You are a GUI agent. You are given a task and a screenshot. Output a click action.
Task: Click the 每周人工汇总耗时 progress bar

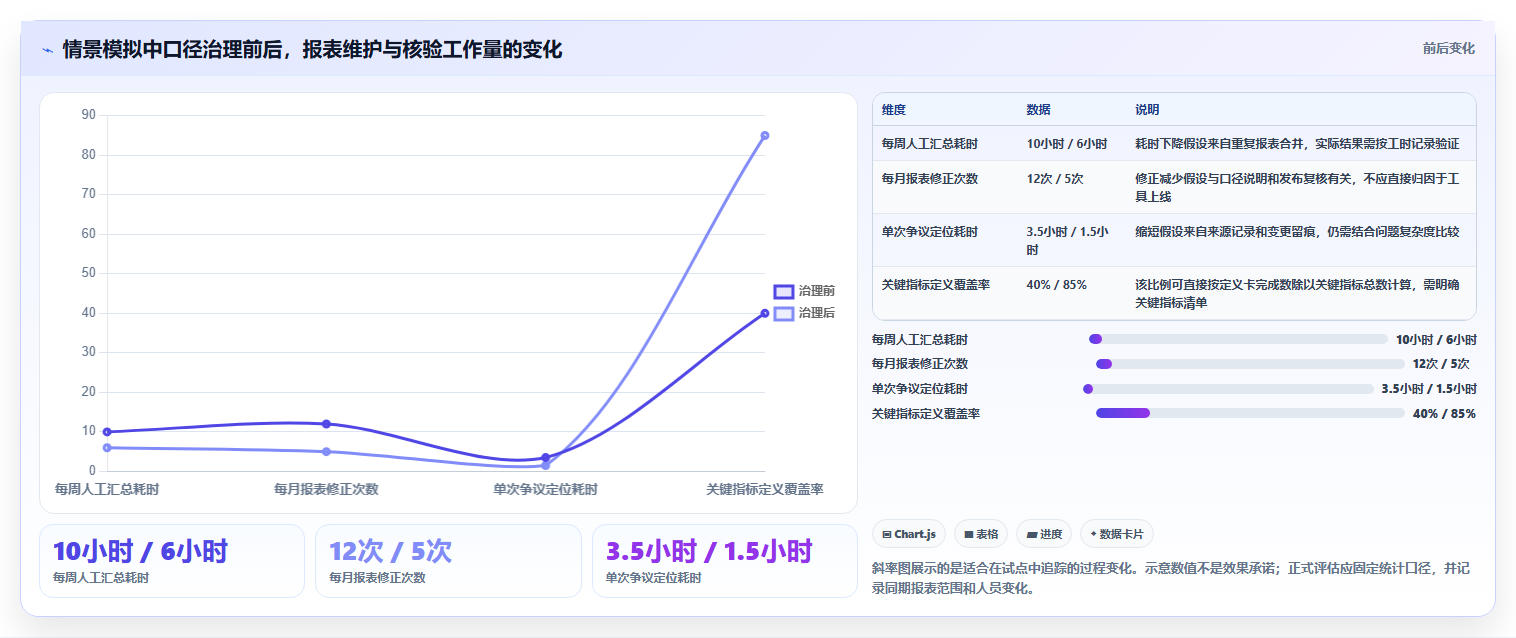coord(1238,339)
